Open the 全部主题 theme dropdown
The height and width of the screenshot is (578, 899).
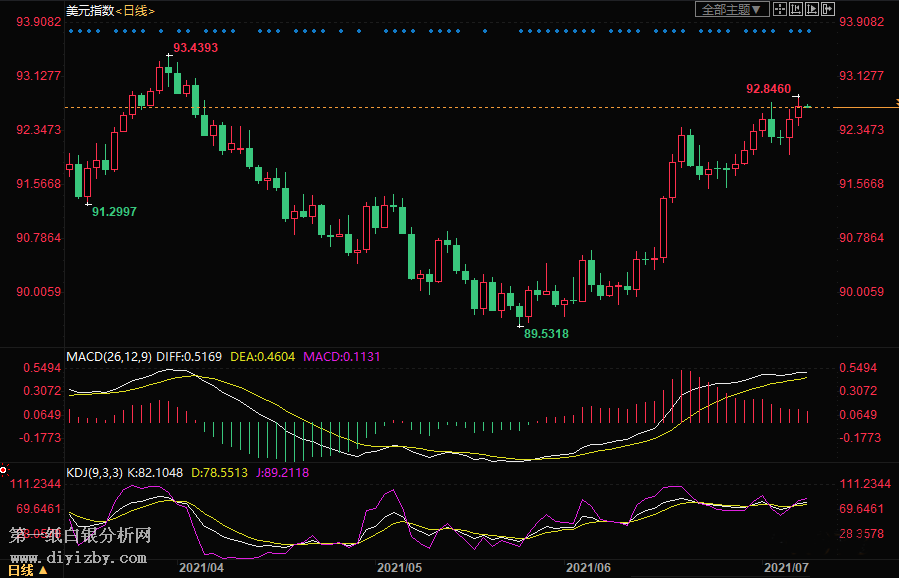click(x=733, y=10)
